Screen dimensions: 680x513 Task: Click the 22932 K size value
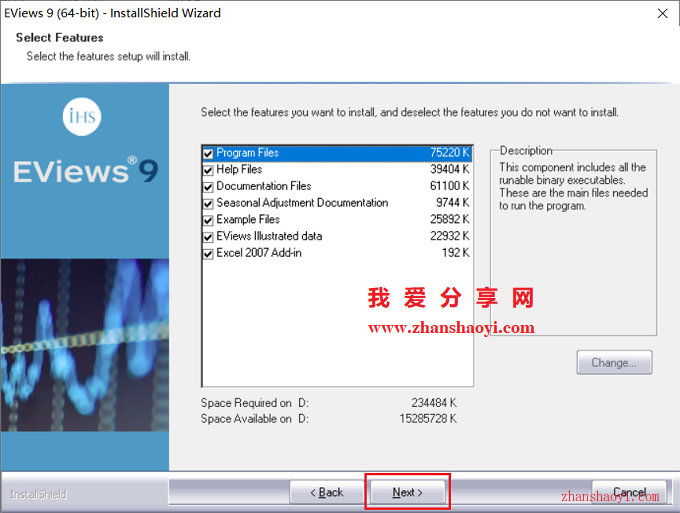click(450, 236)
